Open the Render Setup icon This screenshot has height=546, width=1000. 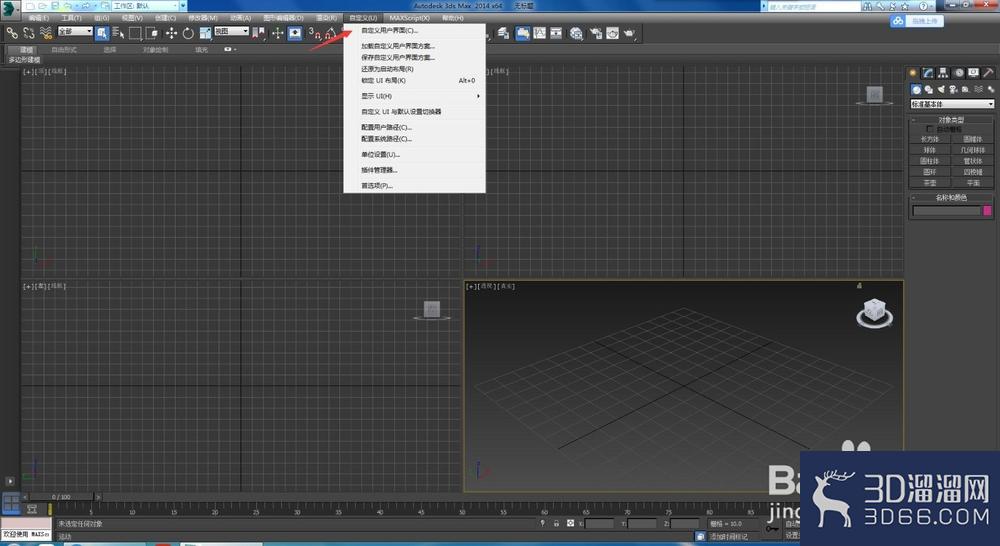tap(596, 33)
